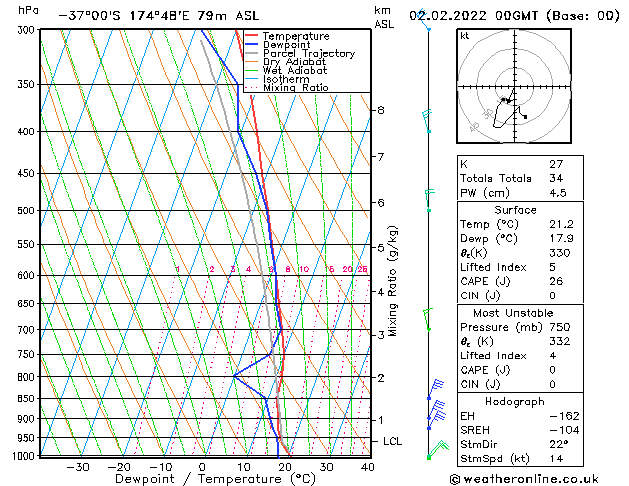Click the surface theta-e value 330
The height and width of the screenshot is (486, 629).
(x=560, y=253)
